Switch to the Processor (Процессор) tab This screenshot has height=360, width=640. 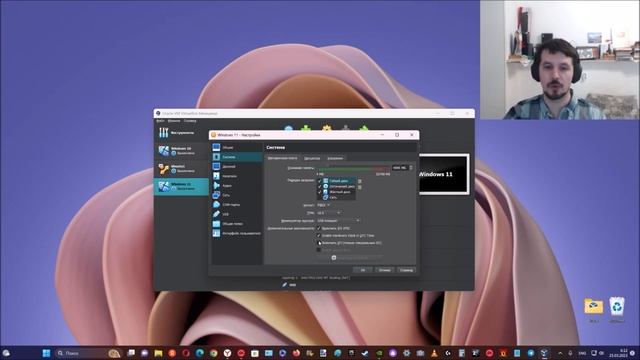pos(312,158)
